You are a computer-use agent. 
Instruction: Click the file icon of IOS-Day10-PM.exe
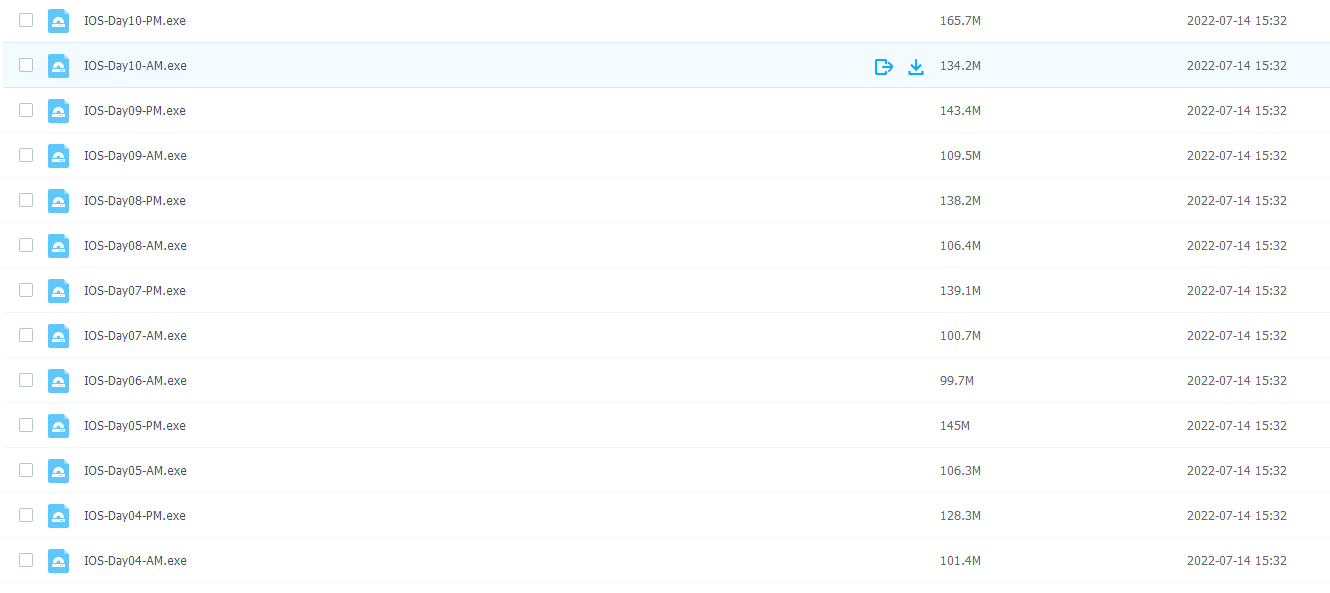(x=59, y=21)
